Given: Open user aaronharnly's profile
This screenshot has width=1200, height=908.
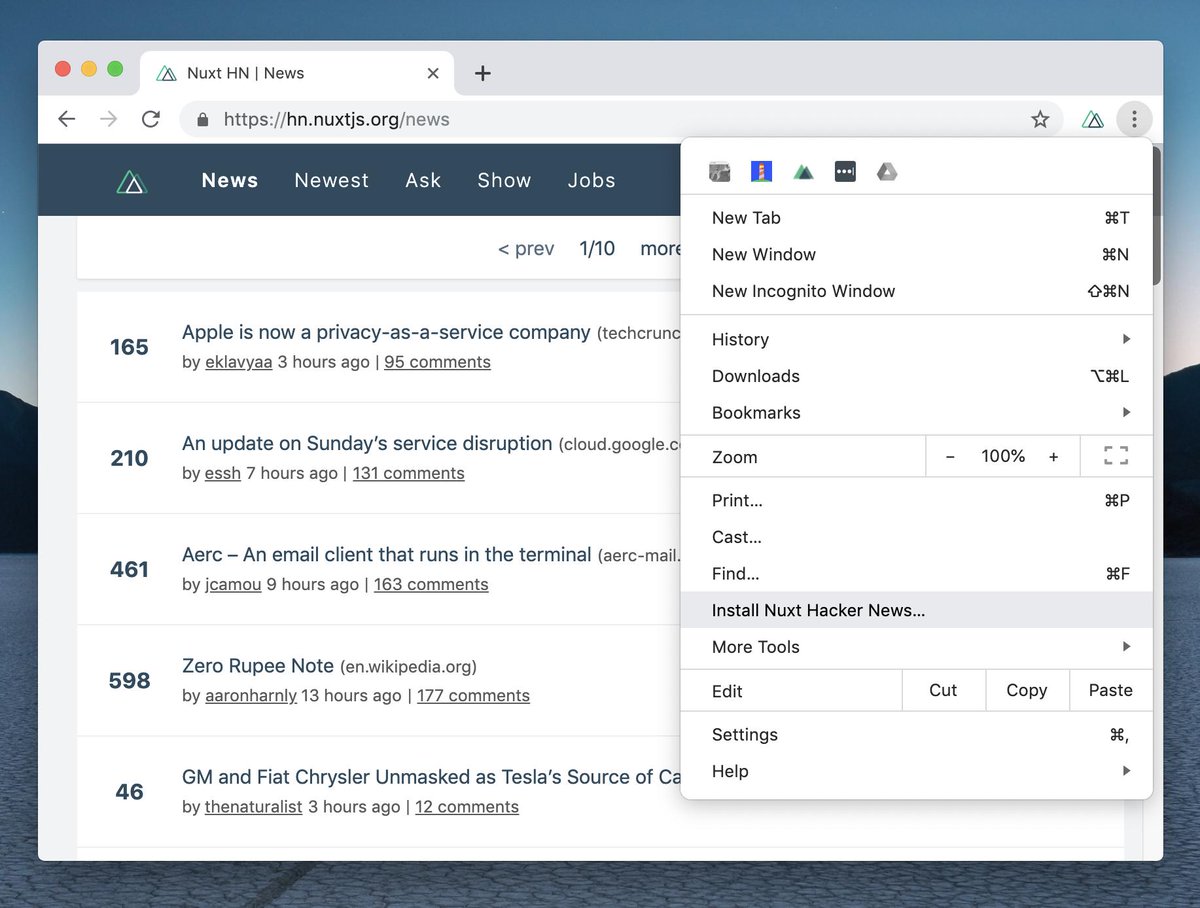Looking at the screenshot, I should pyautogui.click(x=251, y=695).
